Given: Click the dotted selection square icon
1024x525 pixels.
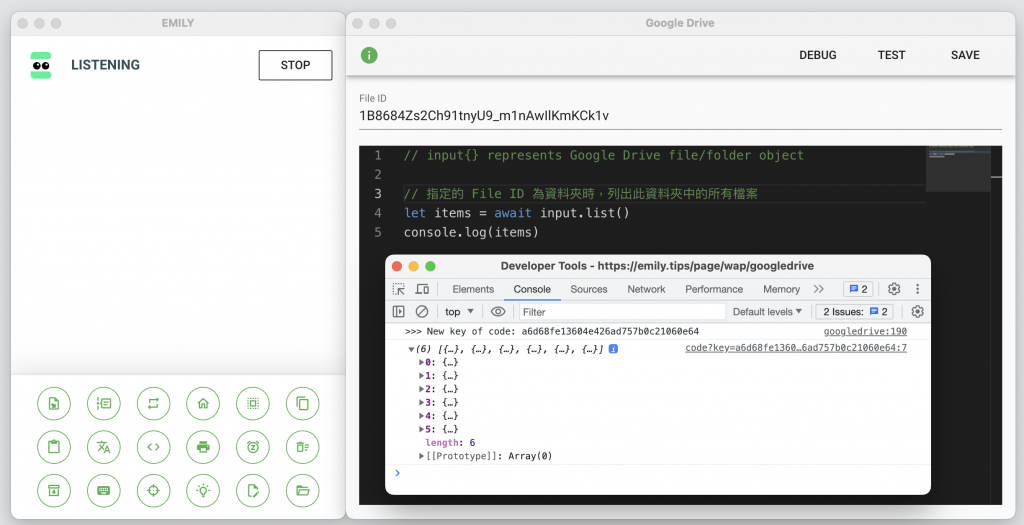Looking at the screenshot, I should pos(253,404).
